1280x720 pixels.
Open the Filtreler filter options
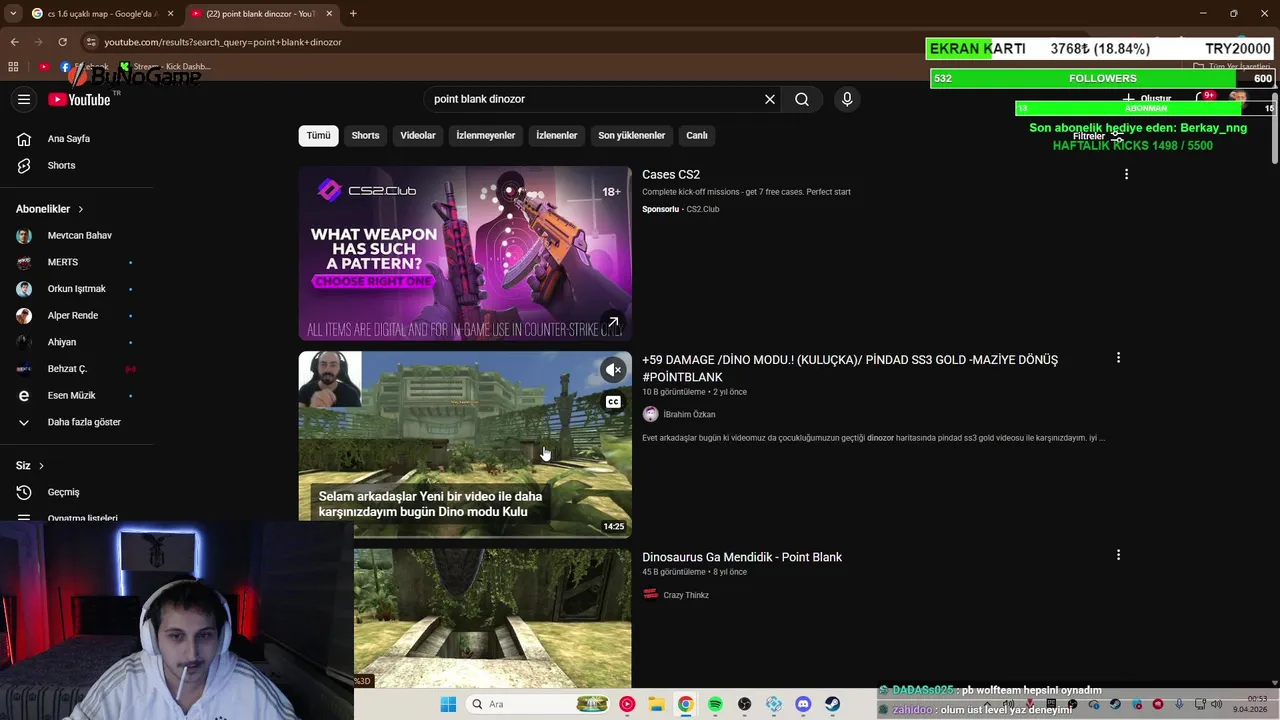(1098, 137)
